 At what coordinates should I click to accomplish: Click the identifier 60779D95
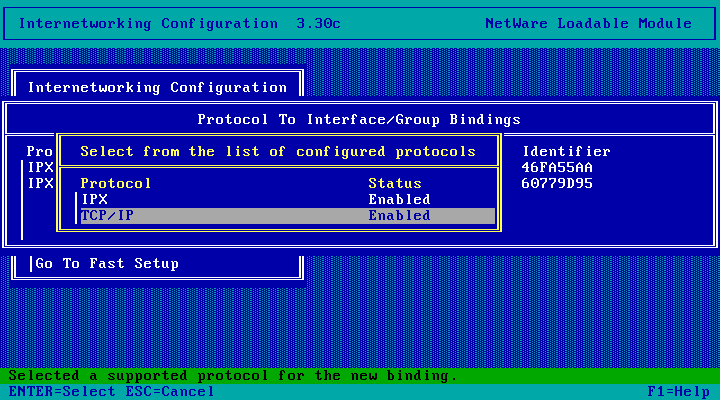tap(557, 183)
